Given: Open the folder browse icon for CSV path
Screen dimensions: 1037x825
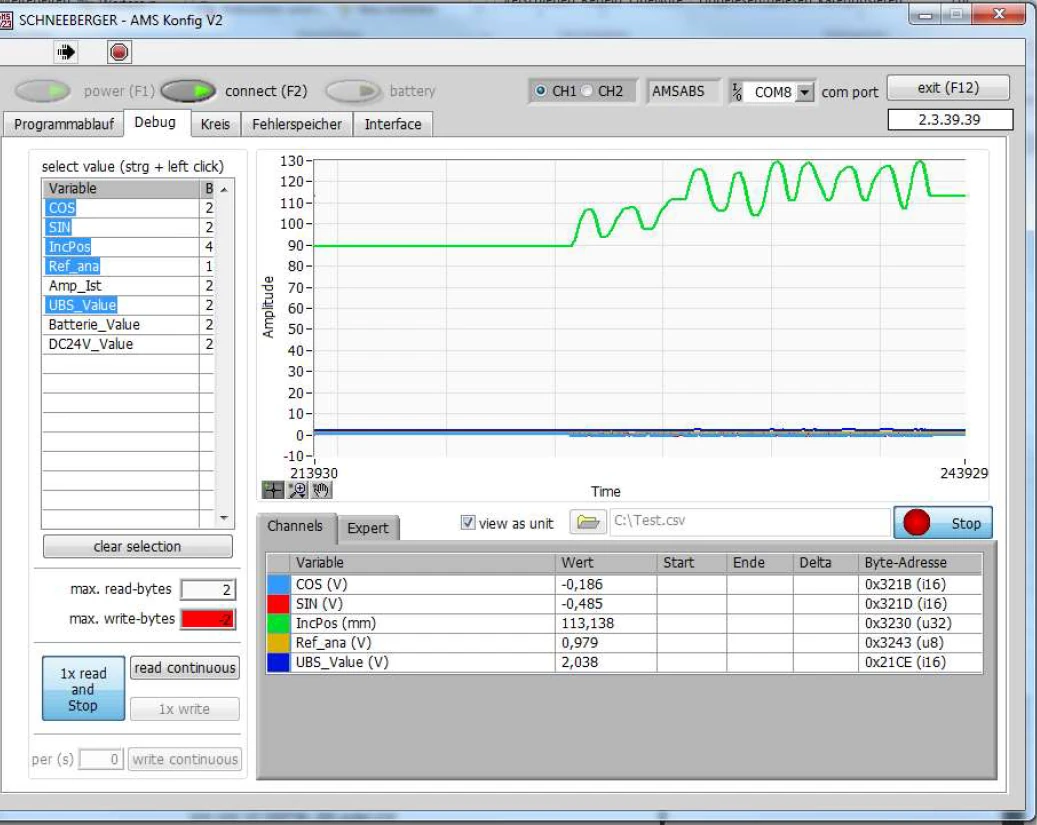Looking at the screenshot, I should (x=588, y=522).
